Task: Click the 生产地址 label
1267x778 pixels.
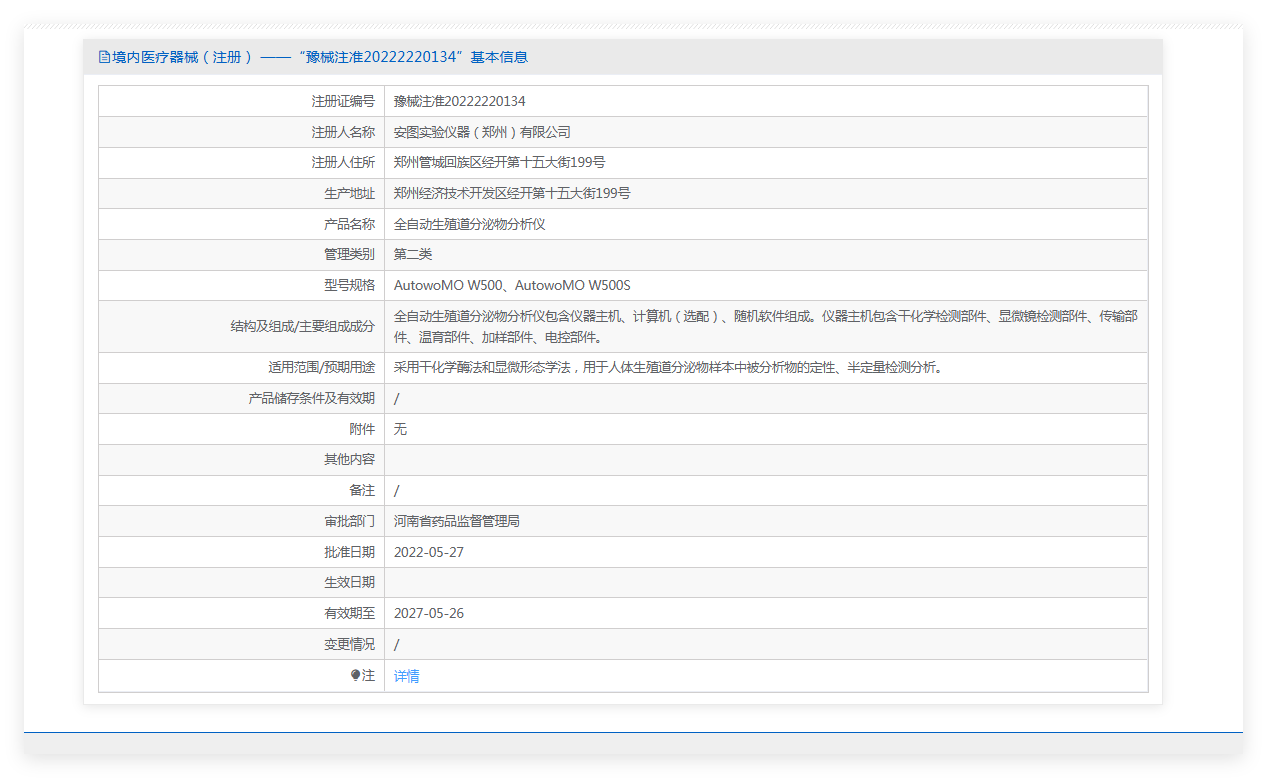Action: [x=349, y=193]
